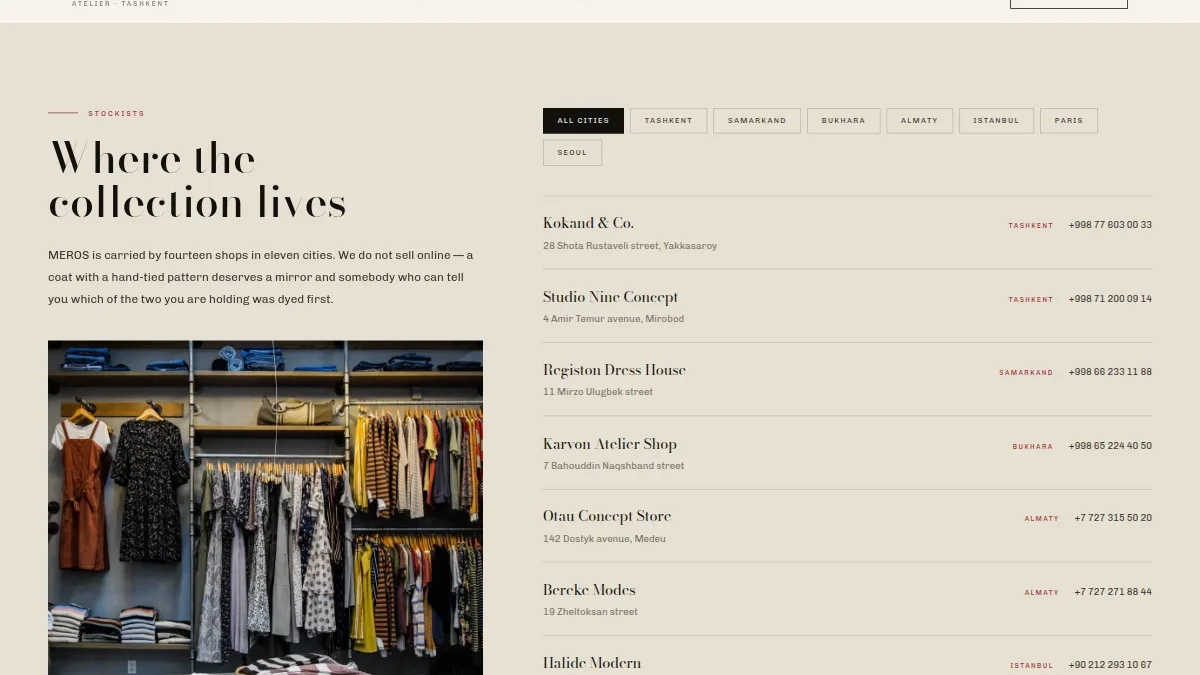Filter stockists by Tashkent
This screenshot has width=1200, height=675.
(668, 121)
